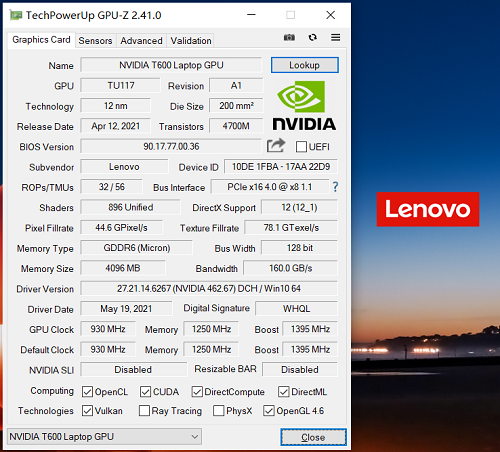Click the refresh icon in toolbar
Image resolution: width=500 pixels, height=452 pixels.
click(312, 37)
